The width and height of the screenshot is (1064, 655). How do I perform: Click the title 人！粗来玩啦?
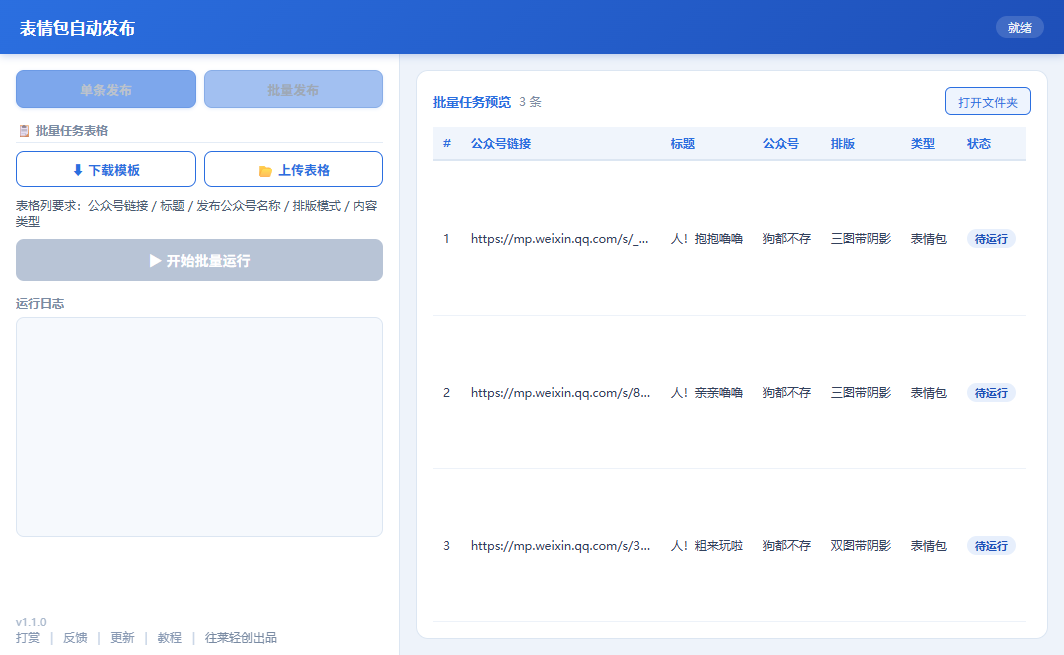707,546
